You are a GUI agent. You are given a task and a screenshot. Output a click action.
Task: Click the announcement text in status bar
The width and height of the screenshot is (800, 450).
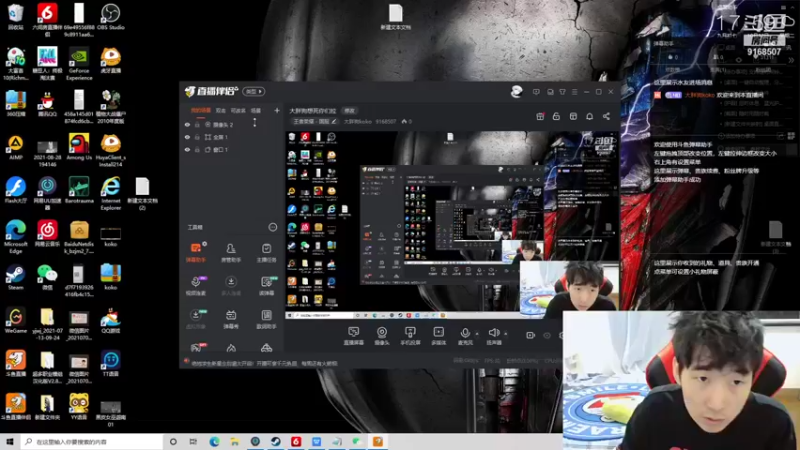pos(264,363)
